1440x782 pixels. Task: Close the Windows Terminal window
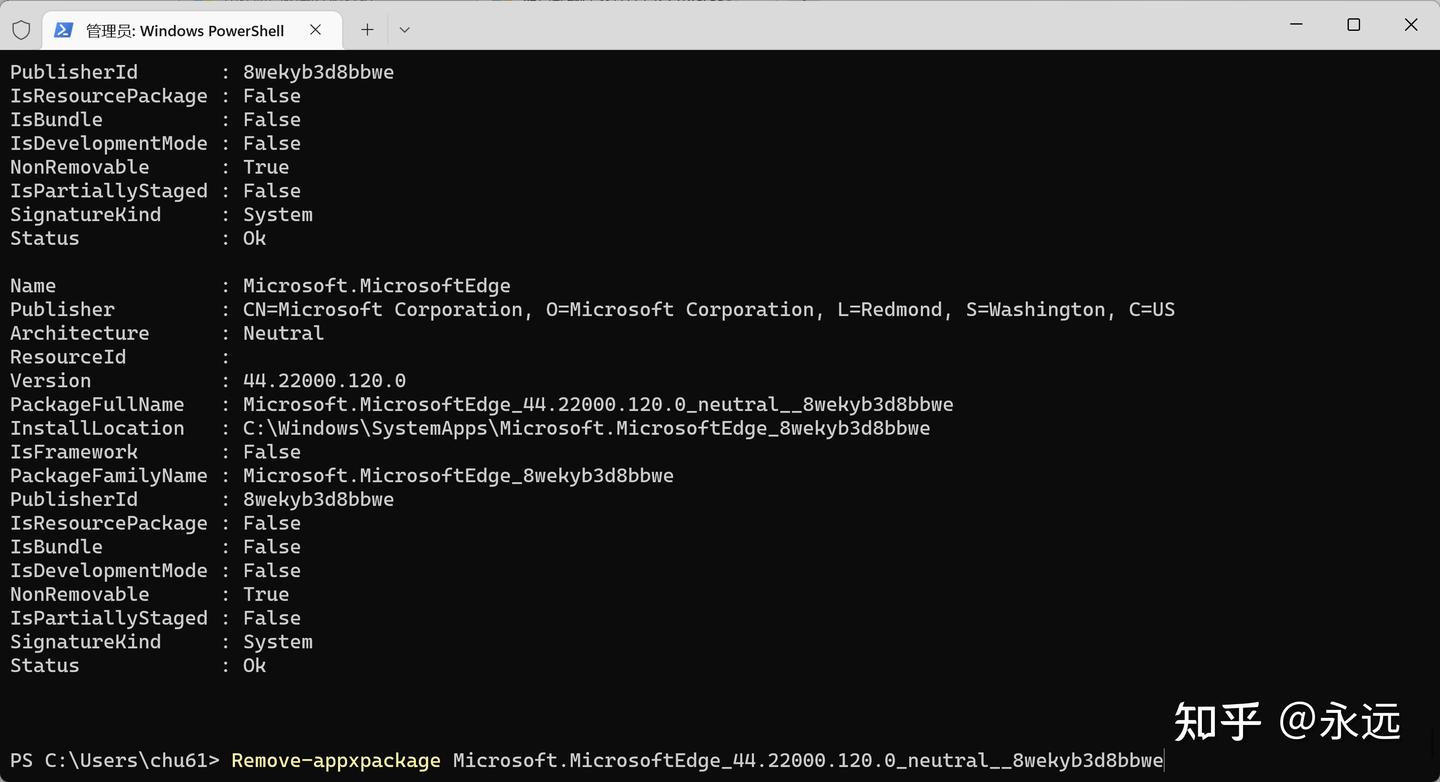(x=1411, y=25)
